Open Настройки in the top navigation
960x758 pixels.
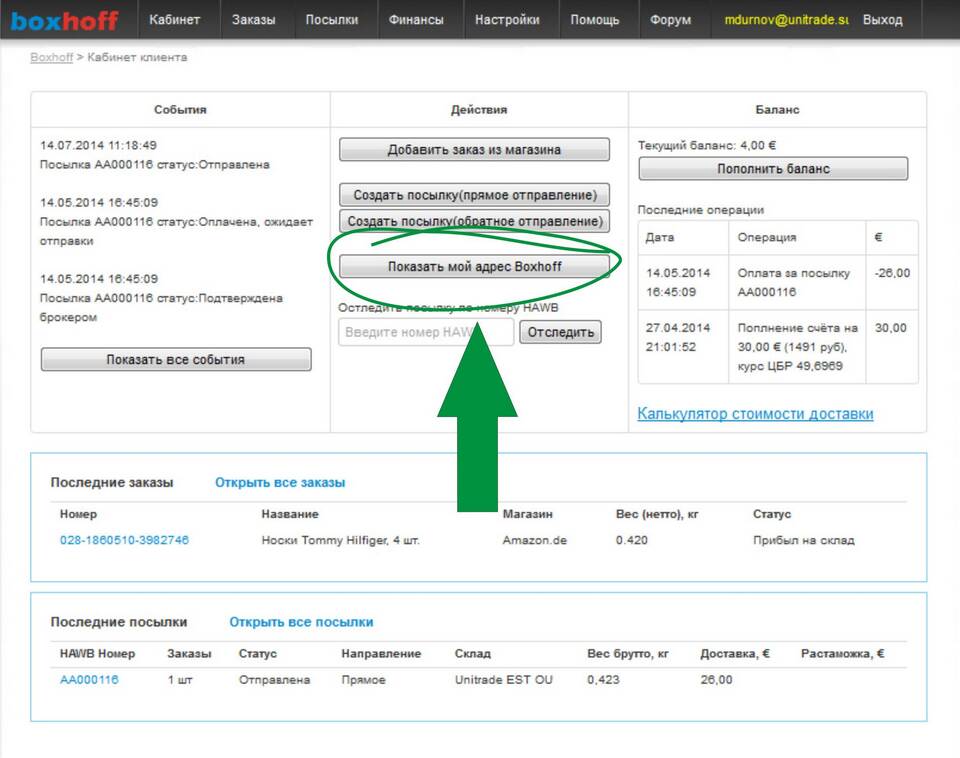tap(507, 20)
